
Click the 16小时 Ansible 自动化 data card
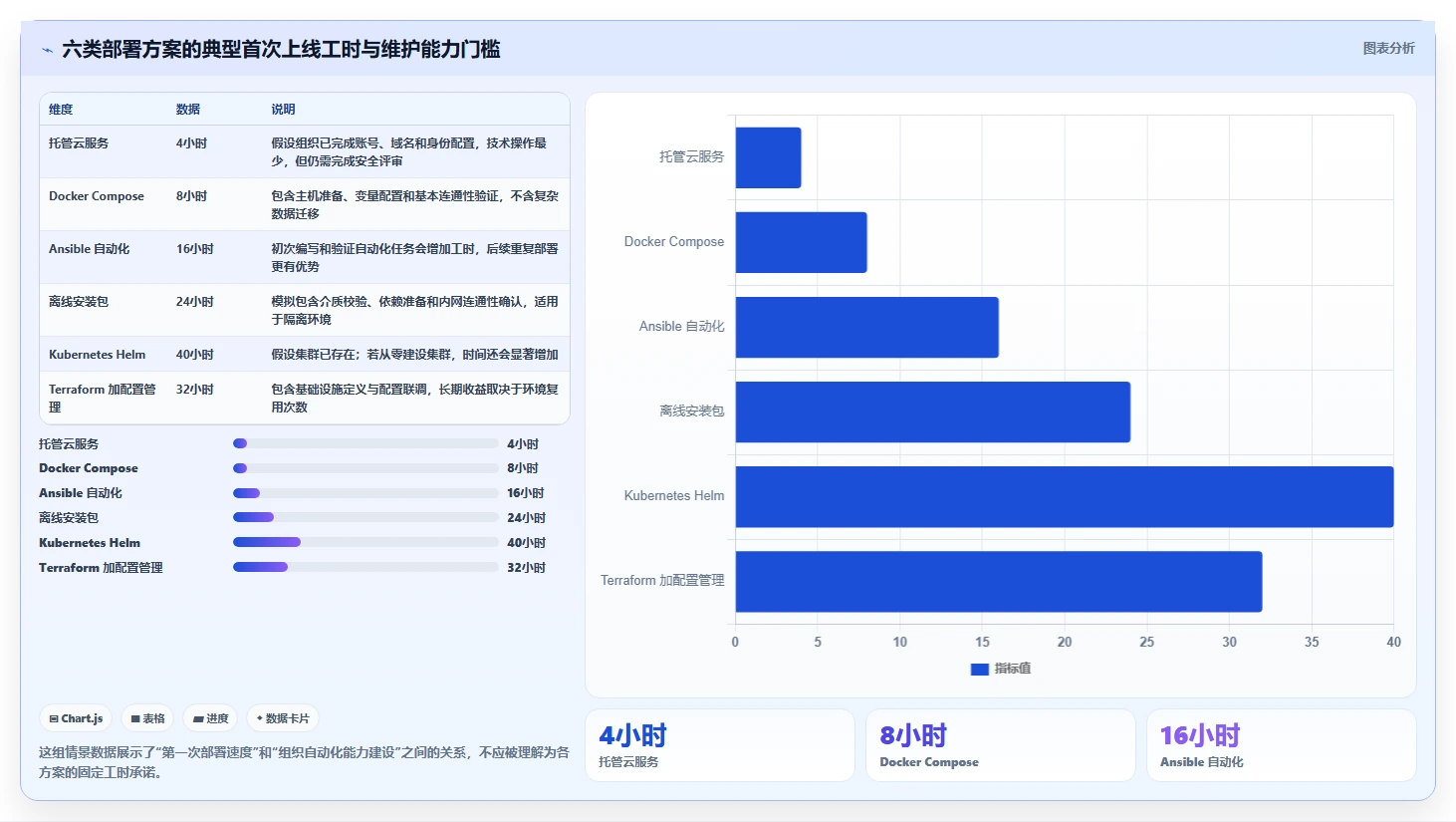click(x=1282, y=745)
